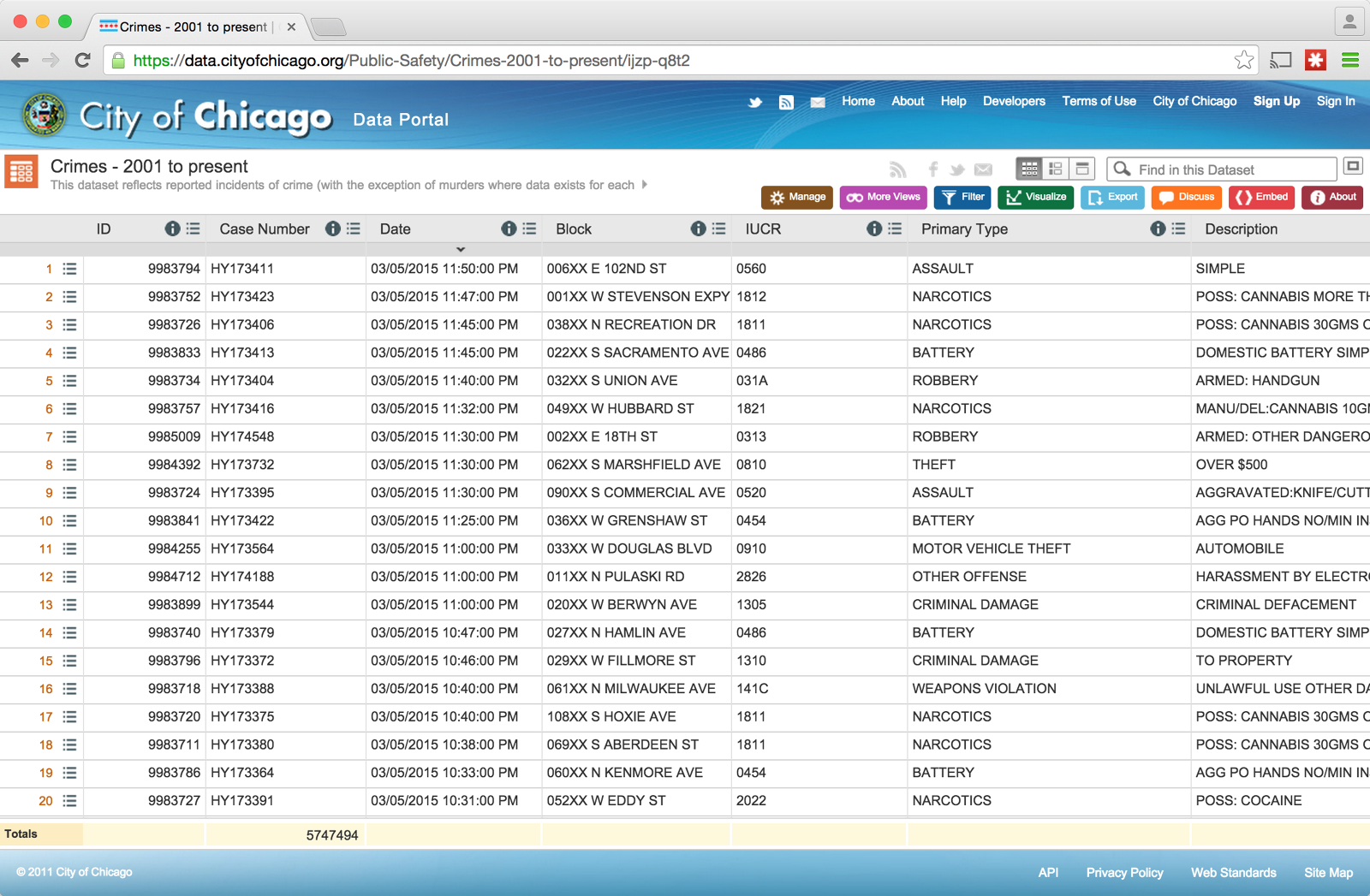Switch to single row view

pyautogui.click(x=1082, y=169)
